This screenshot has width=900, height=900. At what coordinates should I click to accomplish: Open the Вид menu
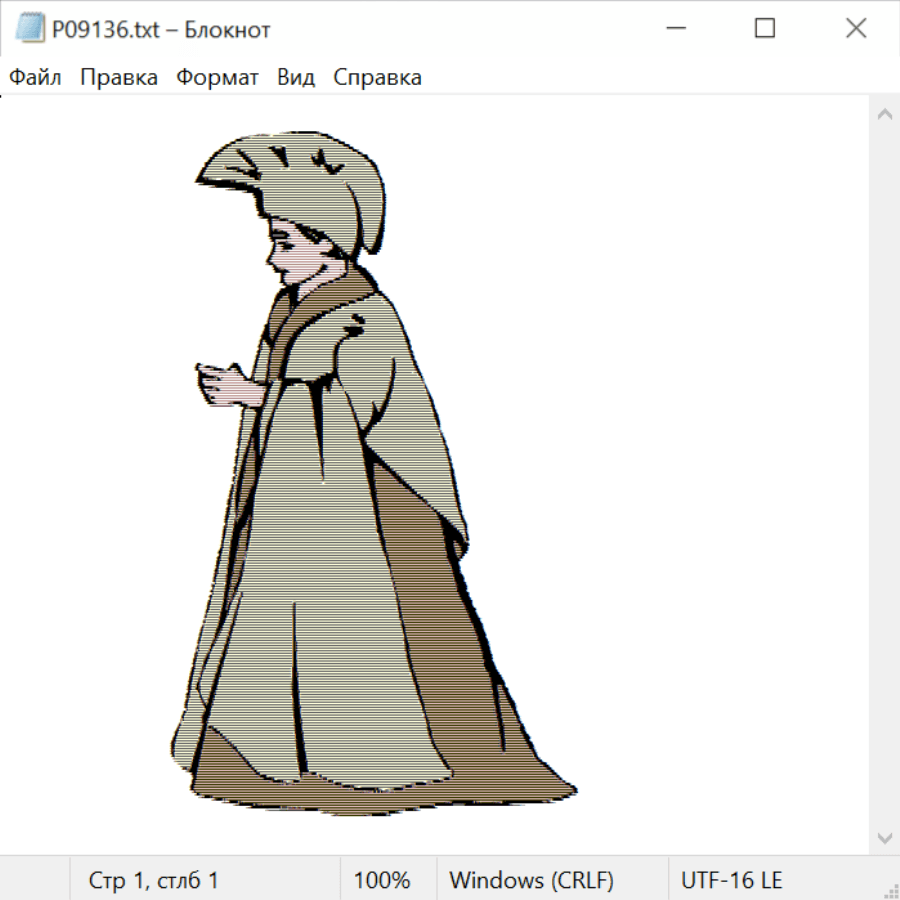(x=295, y=78)
